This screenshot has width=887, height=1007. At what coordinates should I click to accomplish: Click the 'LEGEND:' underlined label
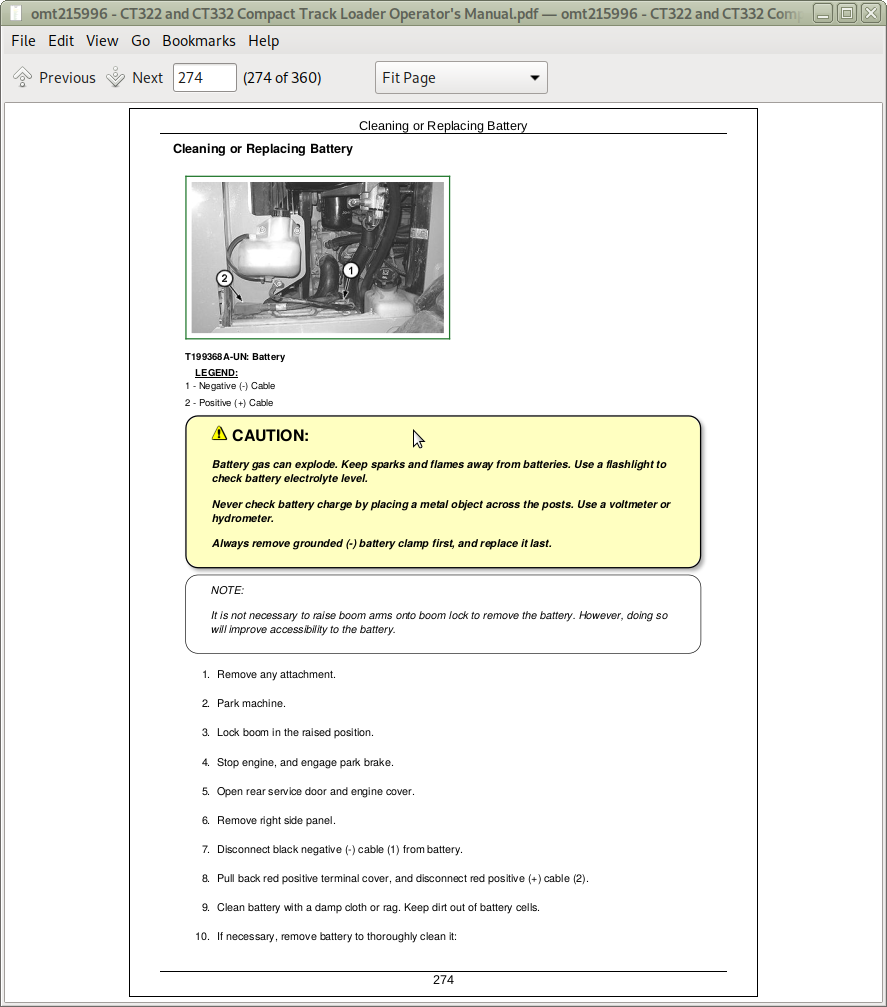coord(216,372)
